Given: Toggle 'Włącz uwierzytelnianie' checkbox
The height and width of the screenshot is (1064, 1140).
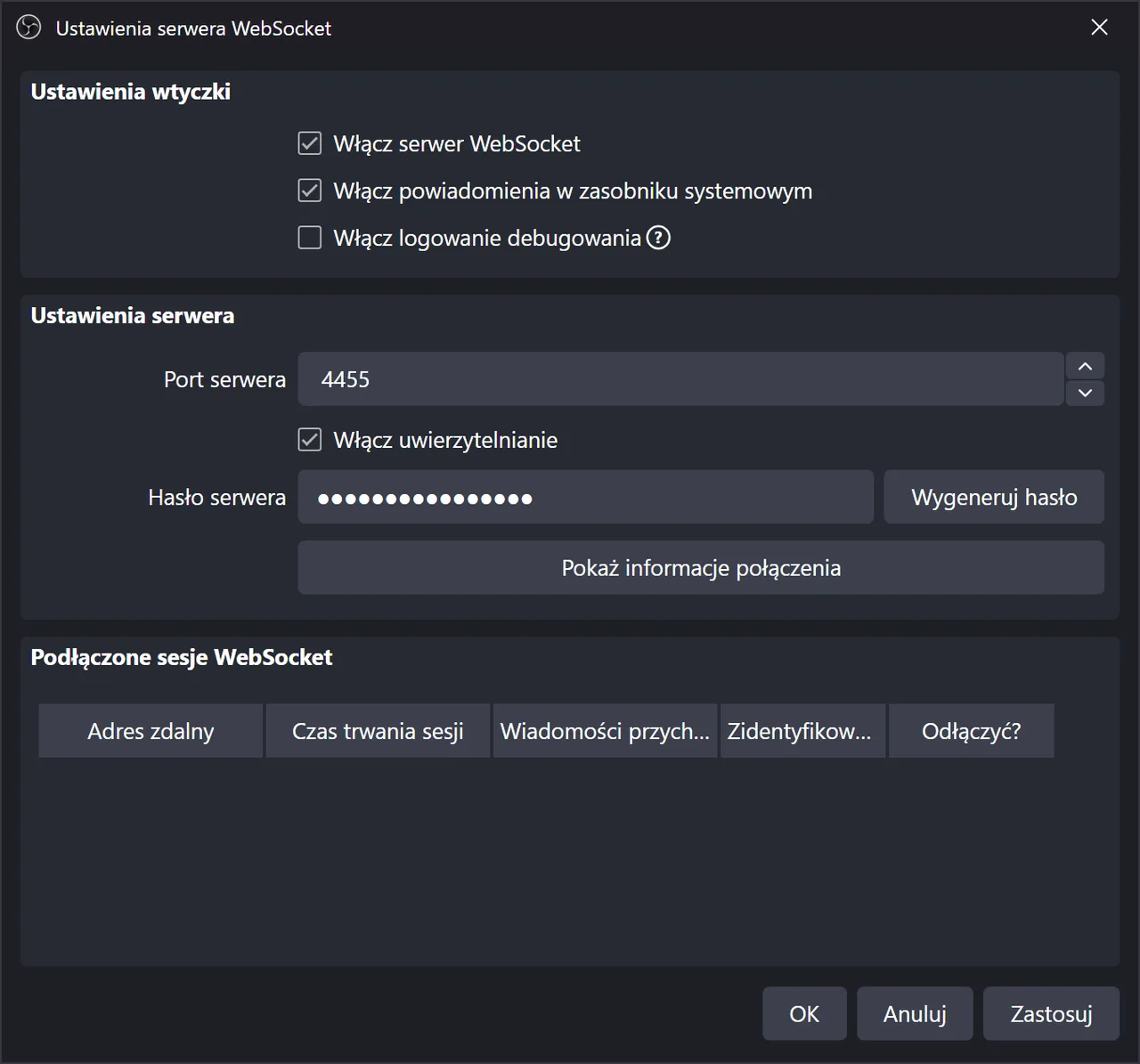Looking at the screenshot, I should 309,440.
